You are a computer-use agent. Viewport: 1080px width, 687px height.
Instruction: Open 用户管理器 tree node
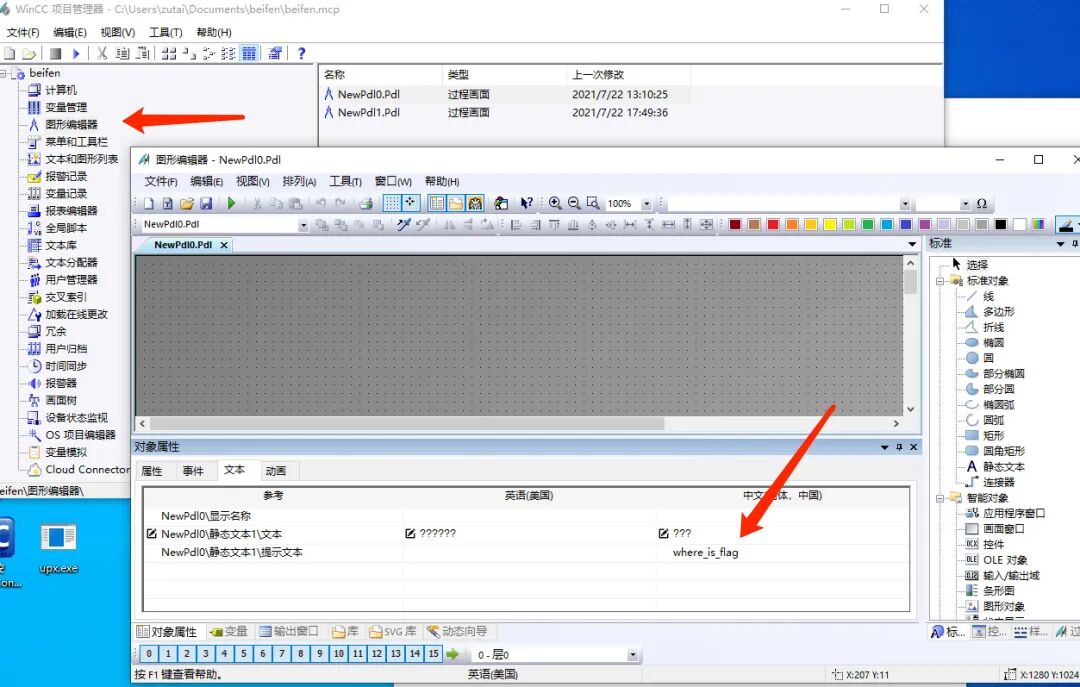click(x=71, y=280)
